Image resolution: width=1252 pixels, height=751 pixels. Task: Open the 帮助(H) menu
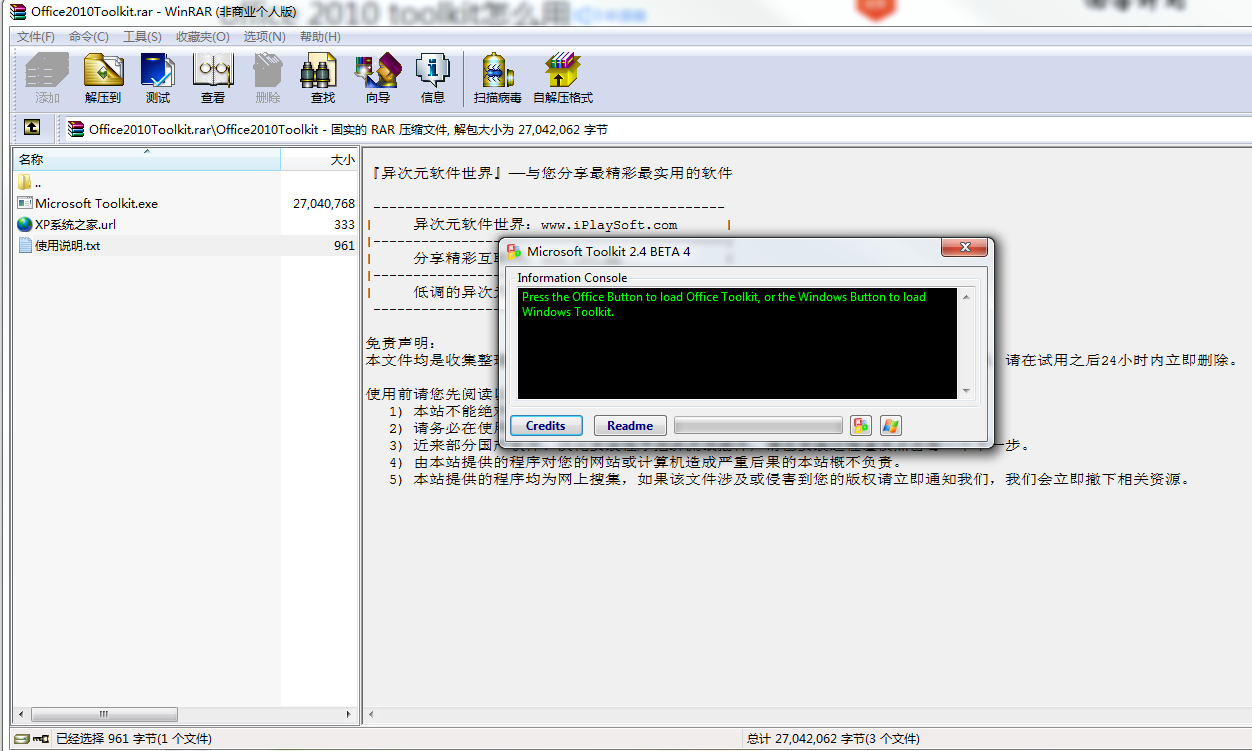[x=319, y=37]
